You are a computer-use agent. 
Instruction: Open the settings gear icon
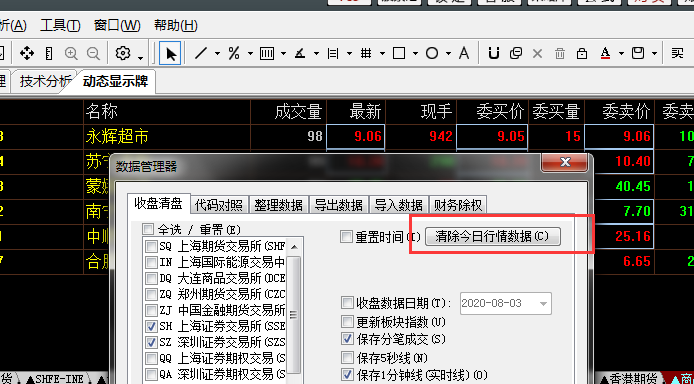click(123, 54)
